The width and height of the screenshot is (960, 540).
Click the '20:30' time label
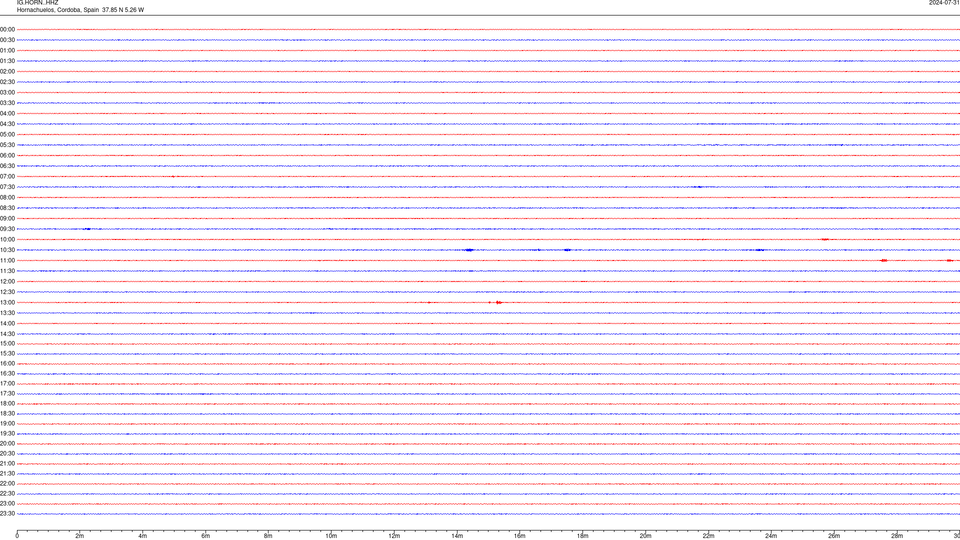pos(7,454)
